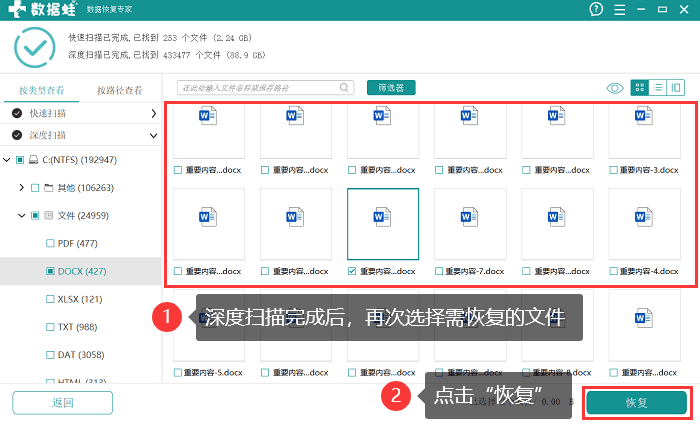Select DOCX (427) in the type tree
Image resolution: width=700 pixels, height=427 pixels.
82,271
